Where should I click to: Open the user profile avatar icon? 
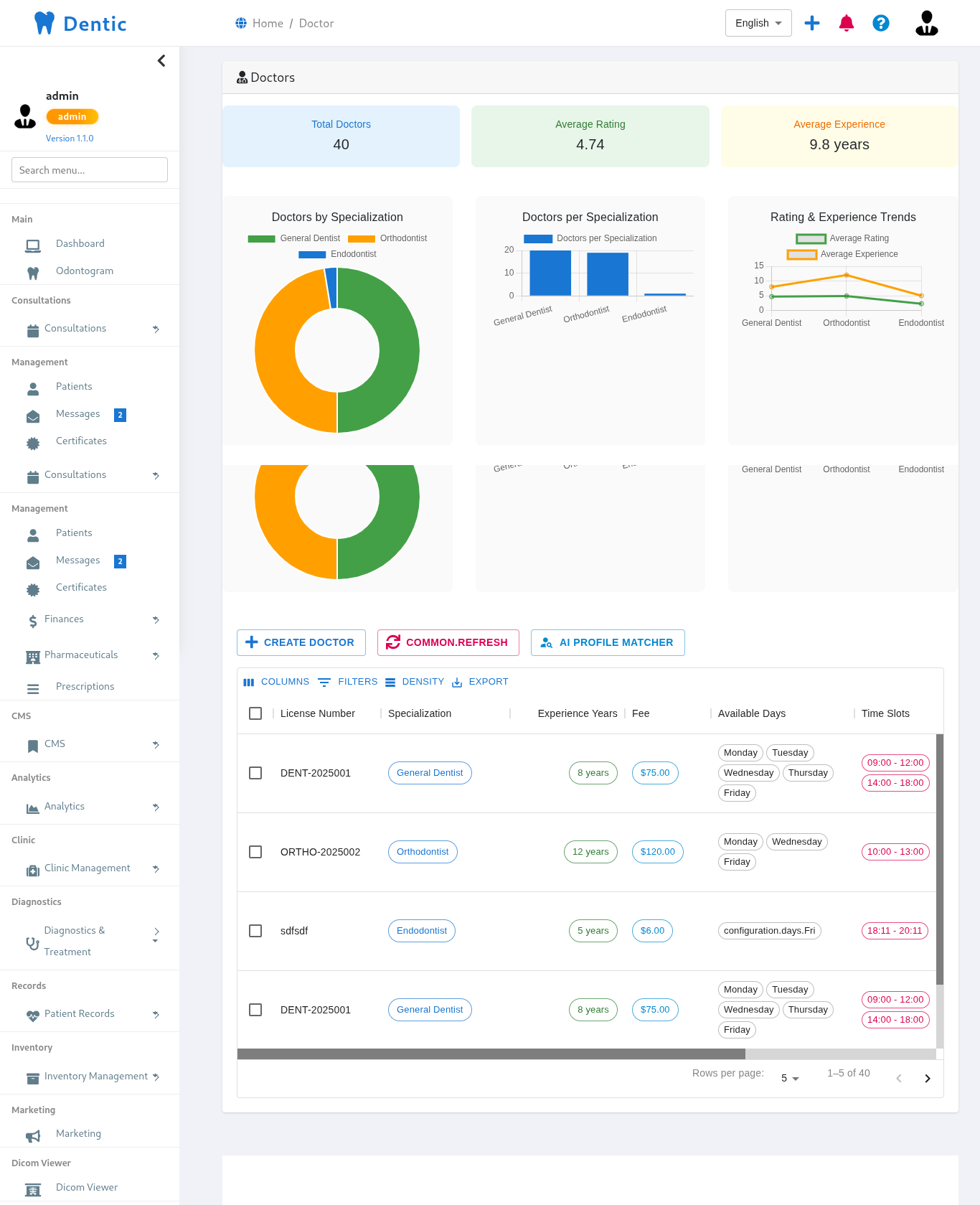coord(926,23)
